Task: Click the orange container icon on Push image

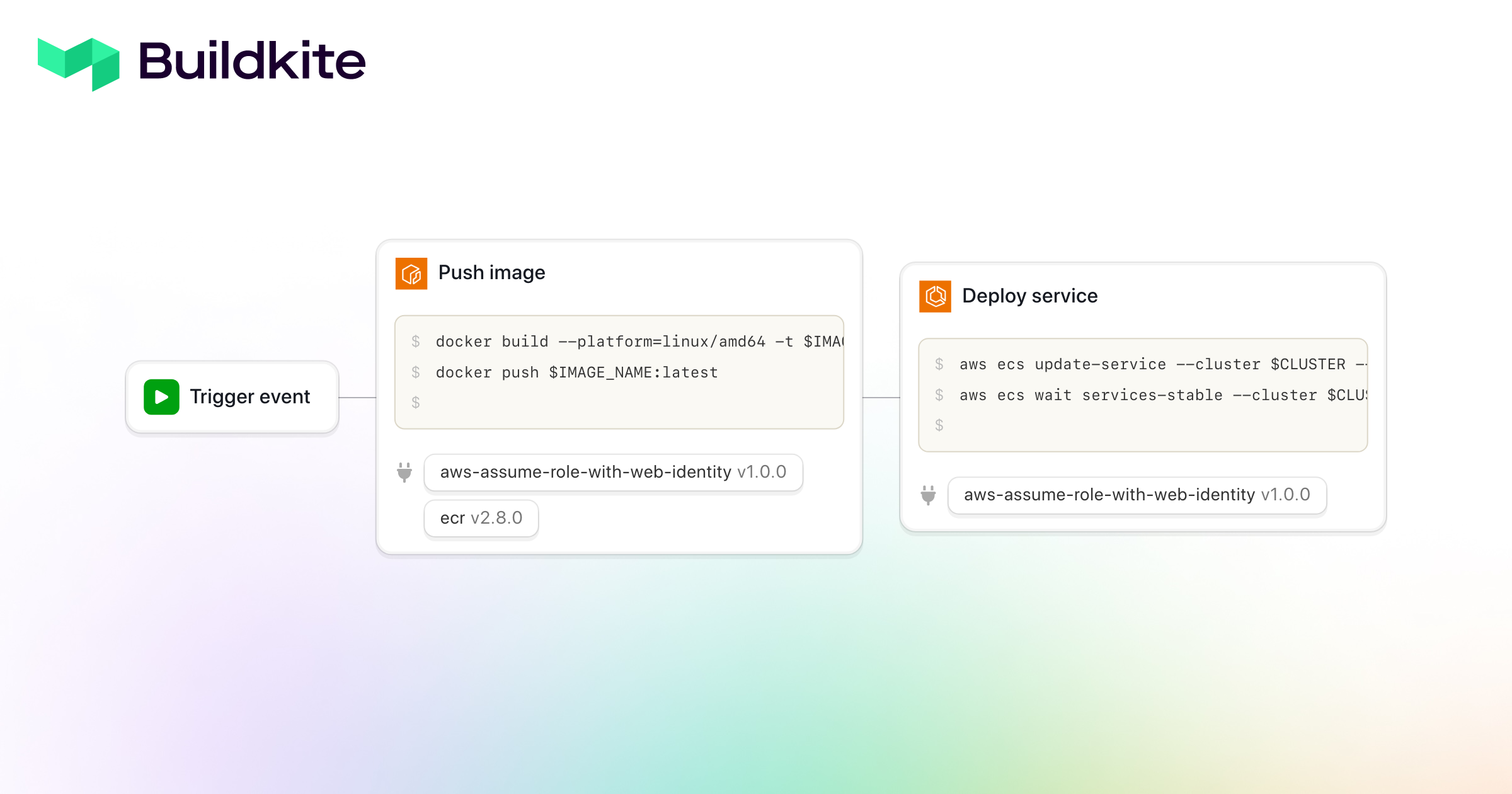Action: [412, 273]
